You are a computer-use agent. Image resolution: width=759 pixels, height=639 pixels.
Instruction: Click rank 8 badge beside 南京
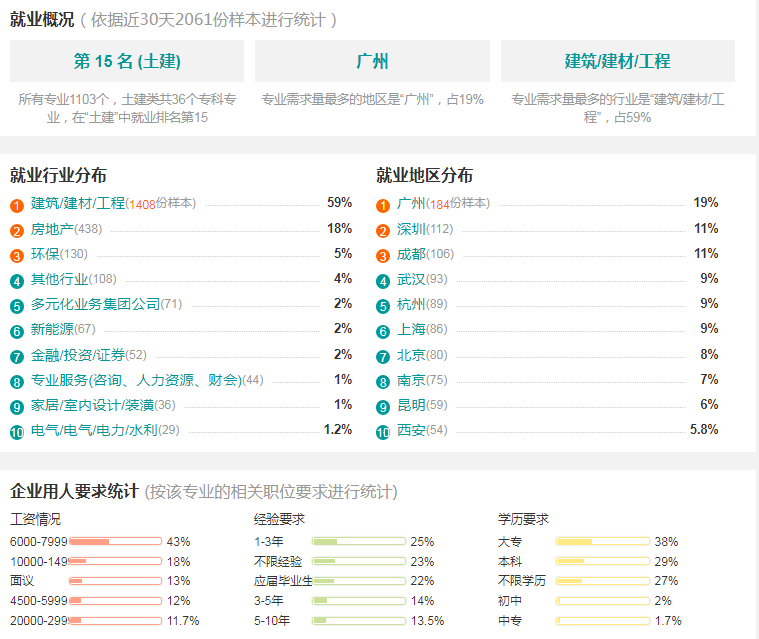tap(383, 382)
